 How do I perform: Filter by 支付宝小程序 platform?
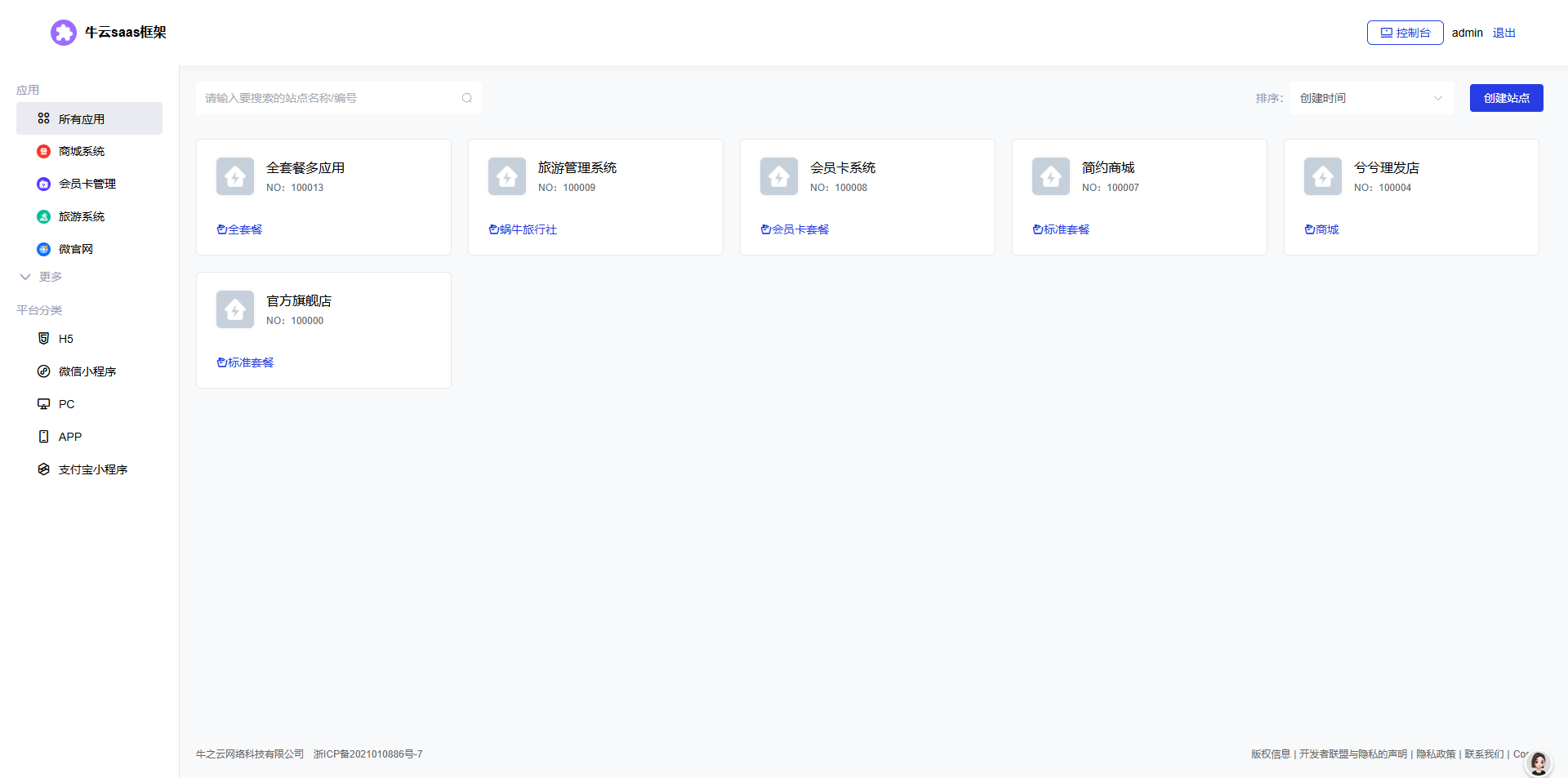(x=89, y=469)
